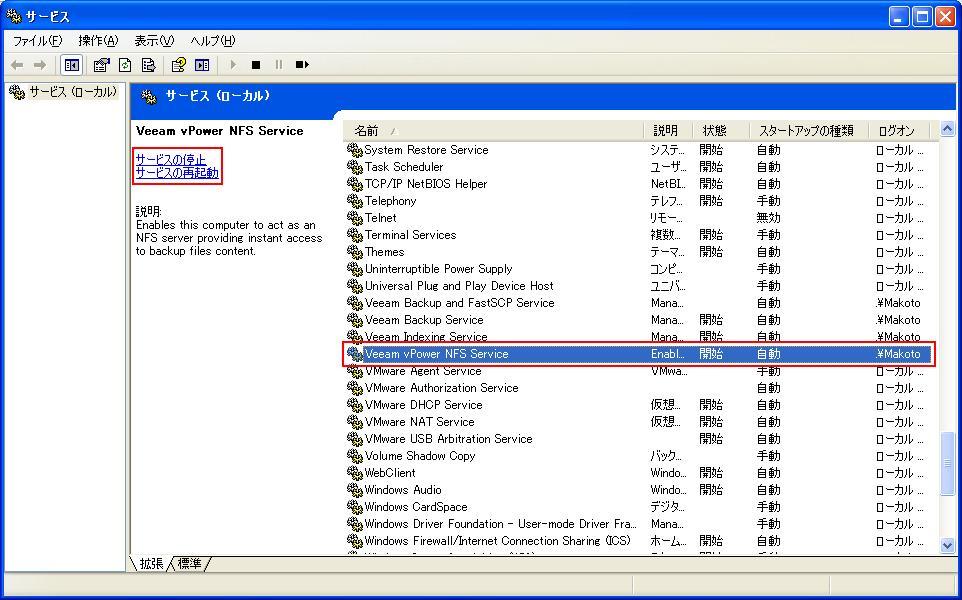Switch to the 拡張 tab
Viewport: 962px width, 600px height.
click(151, 563)
